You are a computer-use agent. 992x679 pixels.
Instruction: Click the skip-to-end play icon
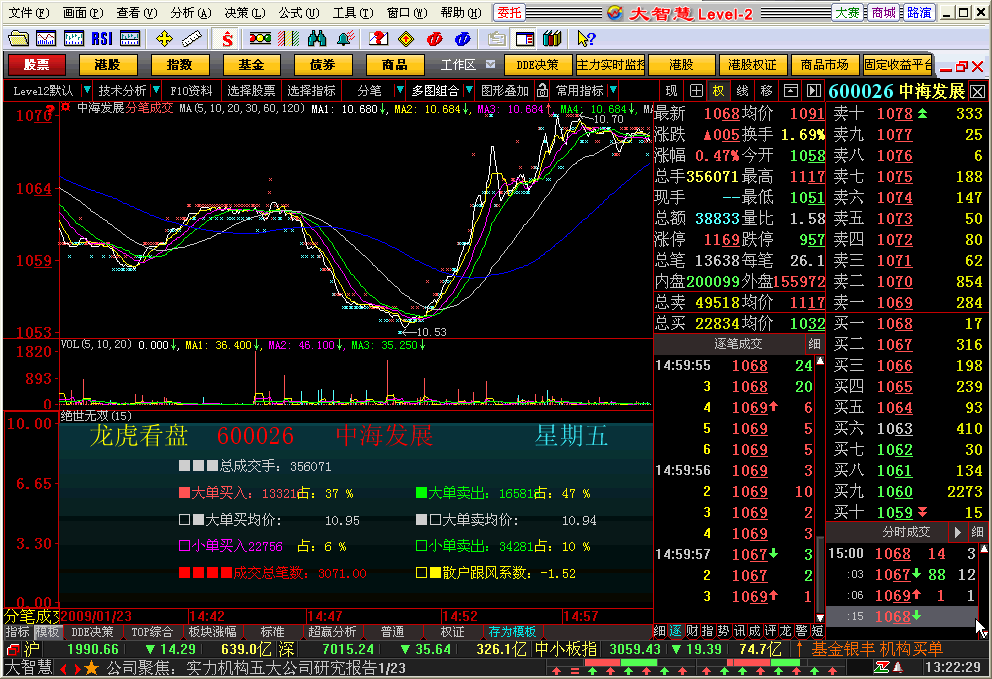pyautogui.click(x=814, y=91)
